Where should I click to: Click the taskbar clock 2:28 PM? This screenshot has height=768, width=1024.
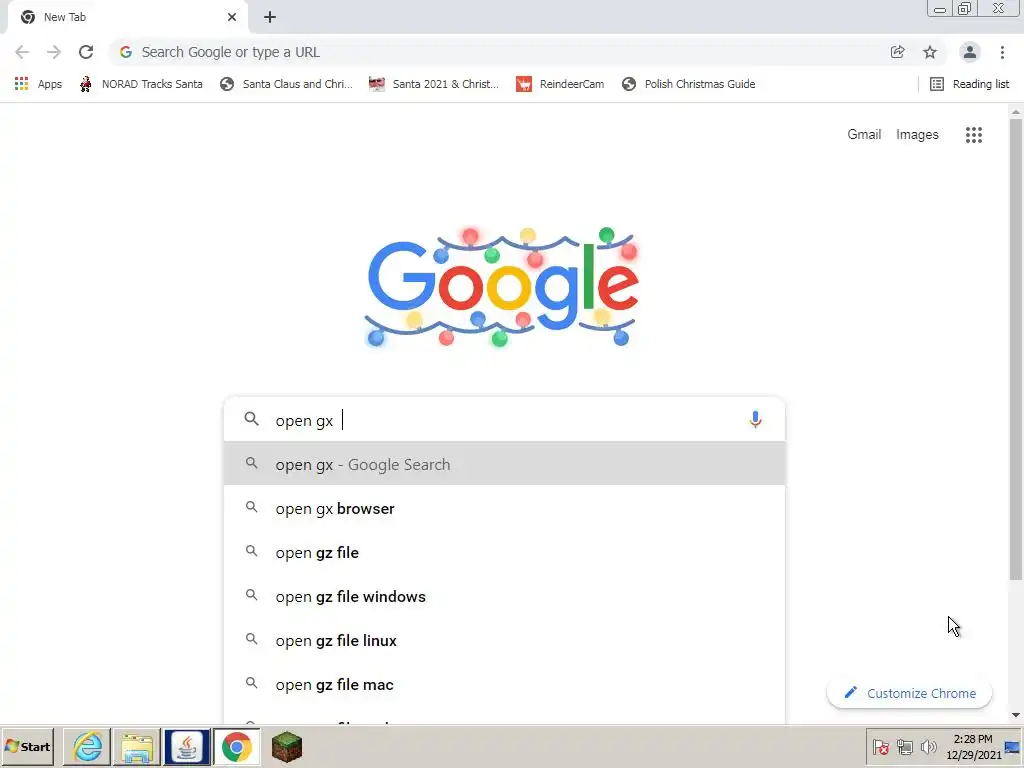pos(973,746)
